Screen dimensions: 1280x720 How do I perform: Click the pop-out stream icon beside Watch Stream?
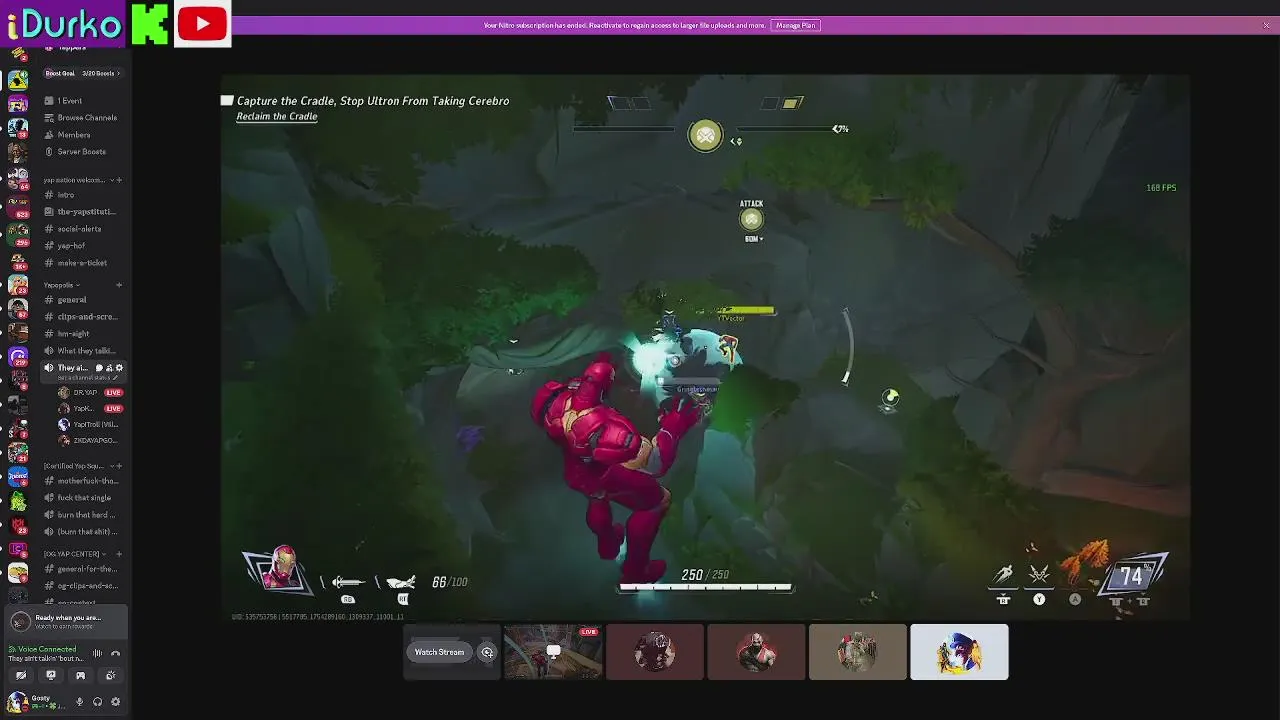[487, 652]
